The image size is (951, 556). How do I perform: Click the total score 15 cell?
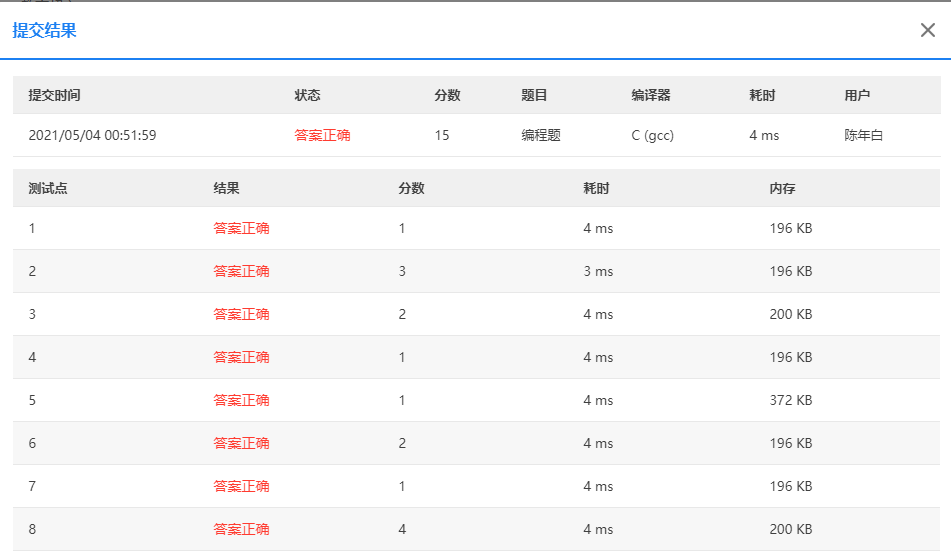tap(442, 135)
